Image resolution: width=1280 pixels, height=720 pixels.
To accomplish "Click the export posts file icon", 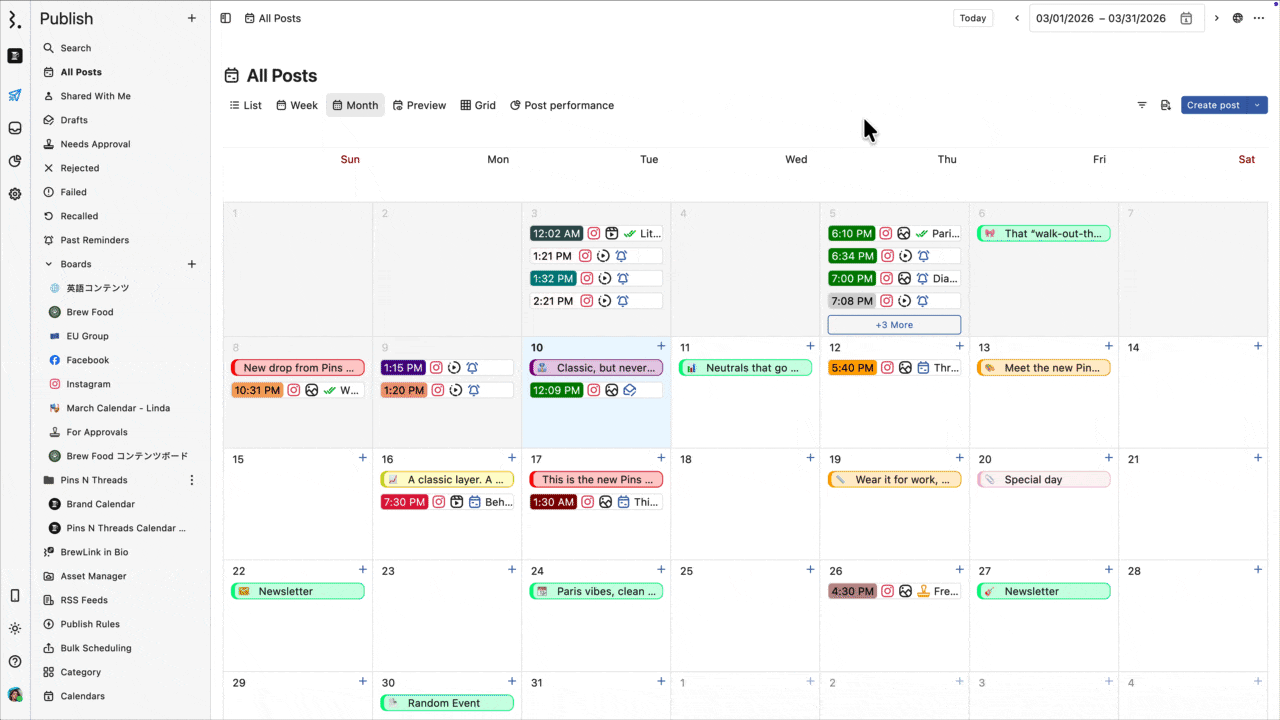I will click(x=1165, y=105).
